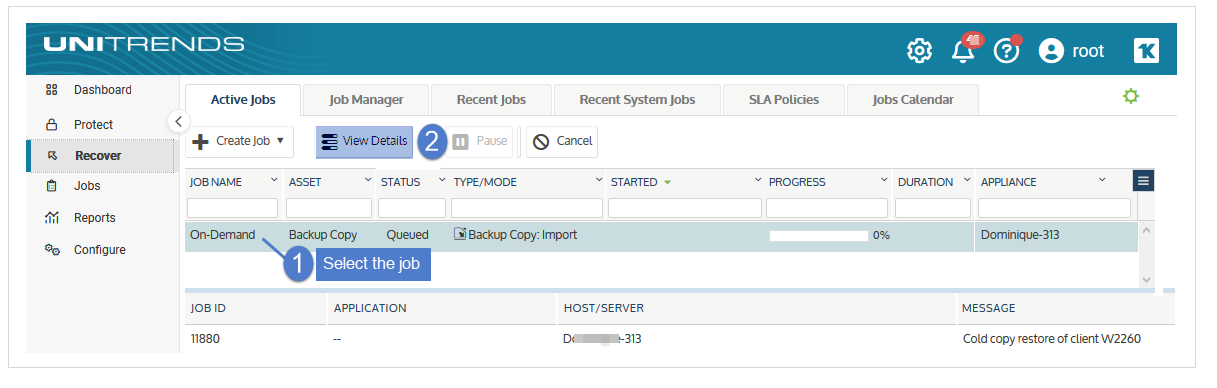Click the Dashboard sidebar icon

coord(52,90)
